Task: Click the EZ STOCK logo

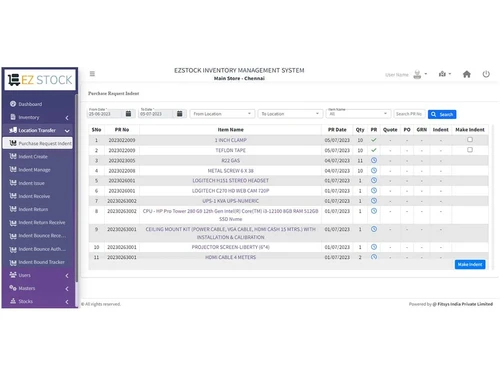Action: click(x=40, y=80)
